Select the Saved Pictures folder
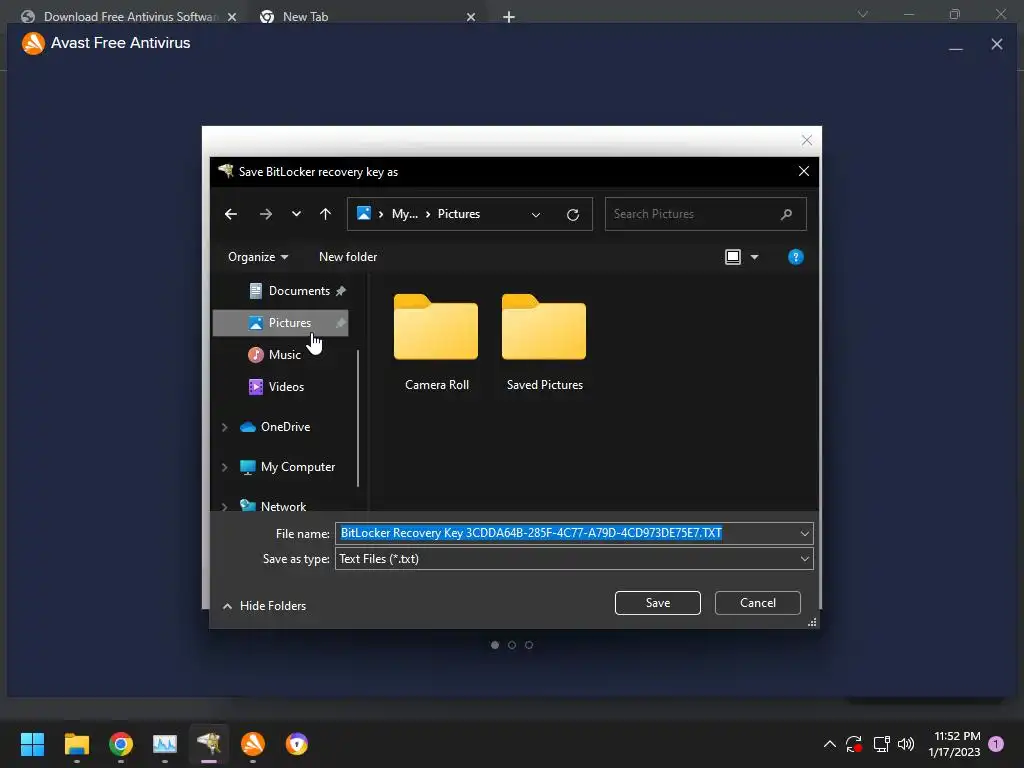This screenshot has width=1024, height=768. [x=544, y=342]
